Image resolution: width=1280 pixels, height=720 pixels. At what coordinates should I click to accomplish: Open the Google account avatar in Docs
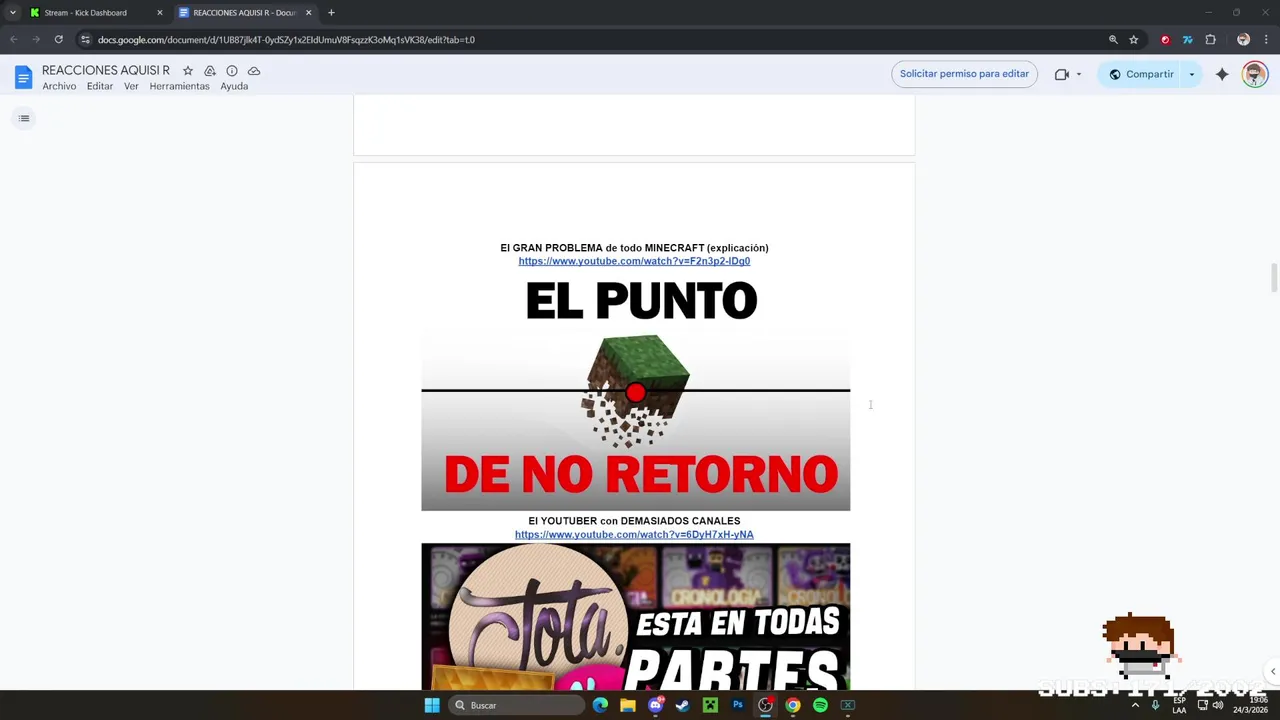pyautogui.click(x=1254, y=74)
